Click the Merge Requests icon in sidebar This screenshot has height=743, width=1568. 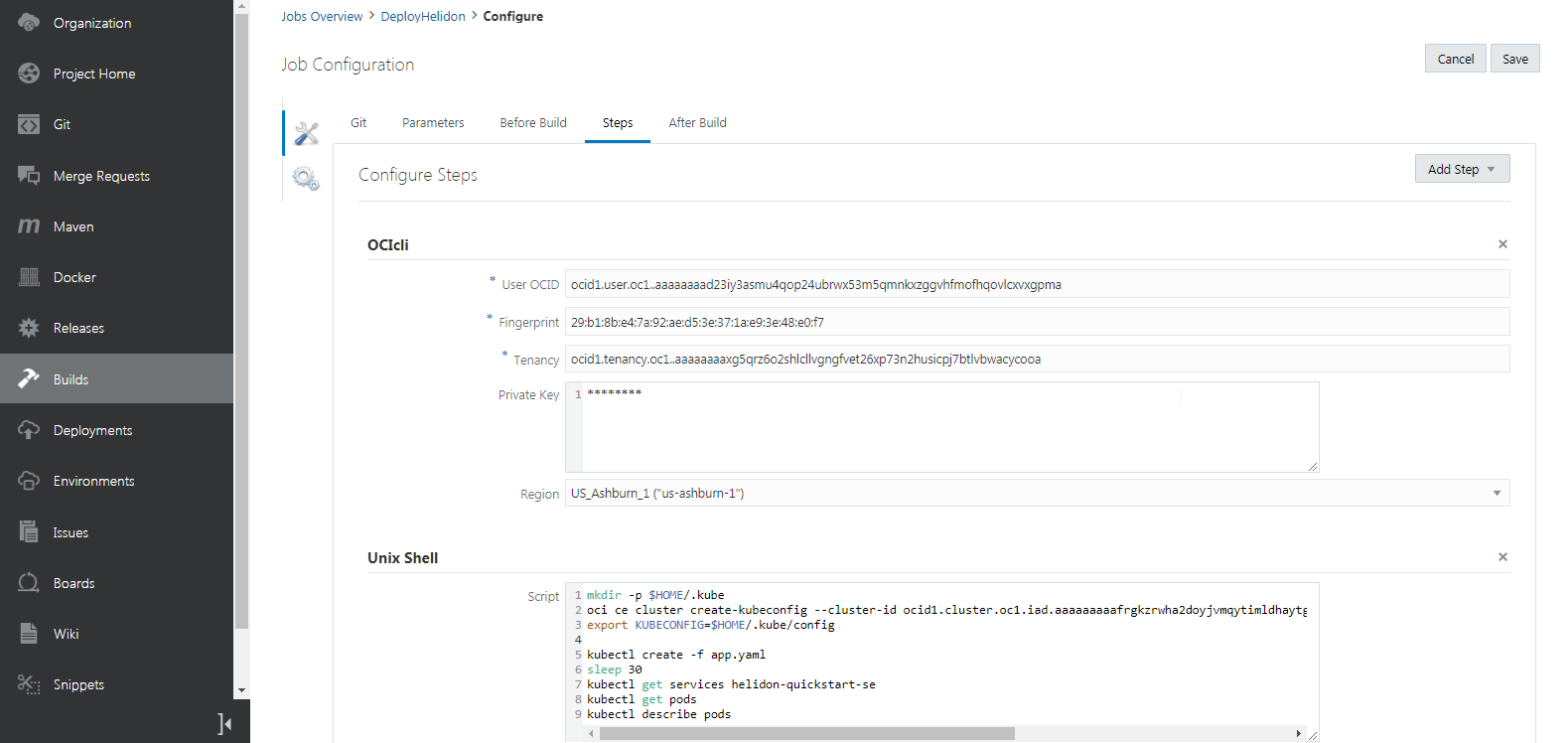click(x=29, y=176)
